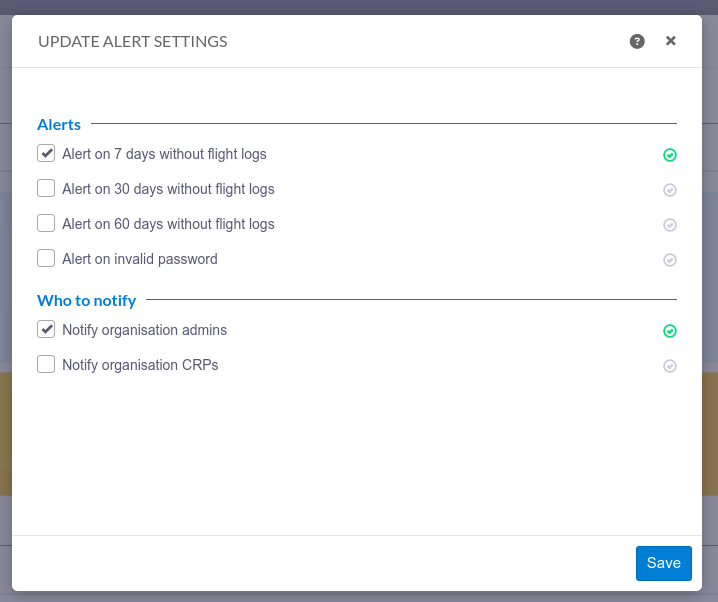Tick the Notify organisation CRPs checkbox
Screen dimensions: 718x602
tap(46, 364)
